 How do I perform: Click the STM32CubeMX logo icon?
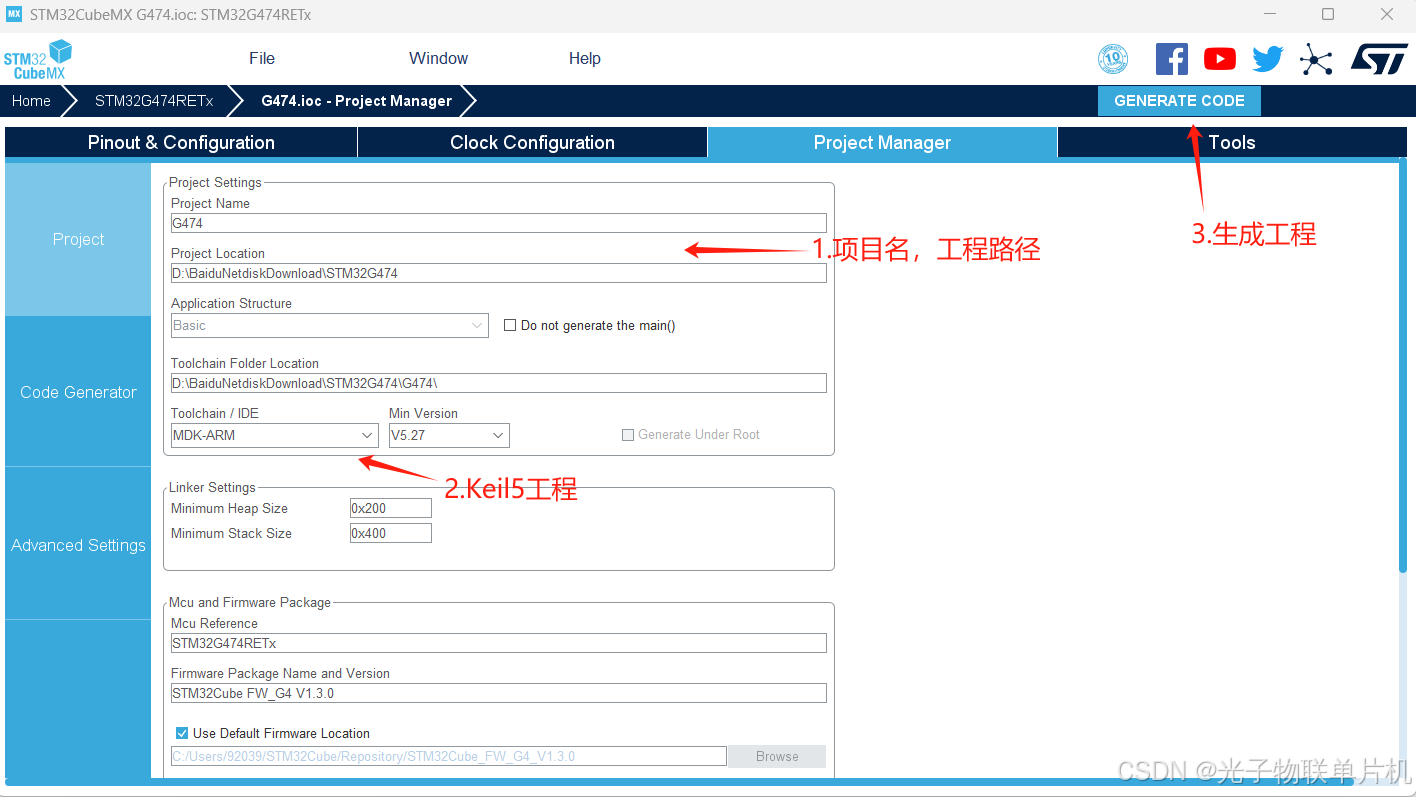pyautogui.click(x=38, y=60)
